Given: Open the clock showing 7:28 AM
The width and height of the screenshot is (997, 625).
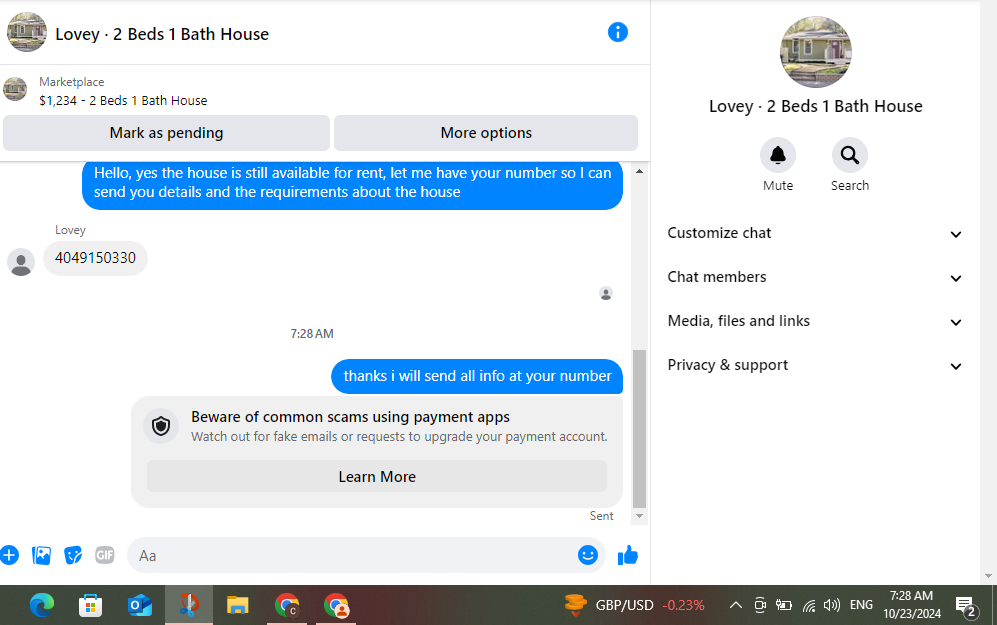Looking at the screenshot, I should pos(911,605).
